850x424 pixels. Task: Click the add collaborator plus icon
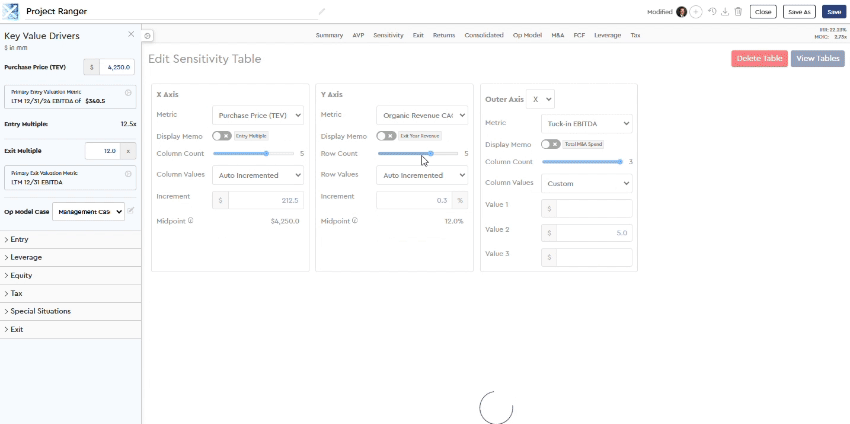click(x=696, y=12)
